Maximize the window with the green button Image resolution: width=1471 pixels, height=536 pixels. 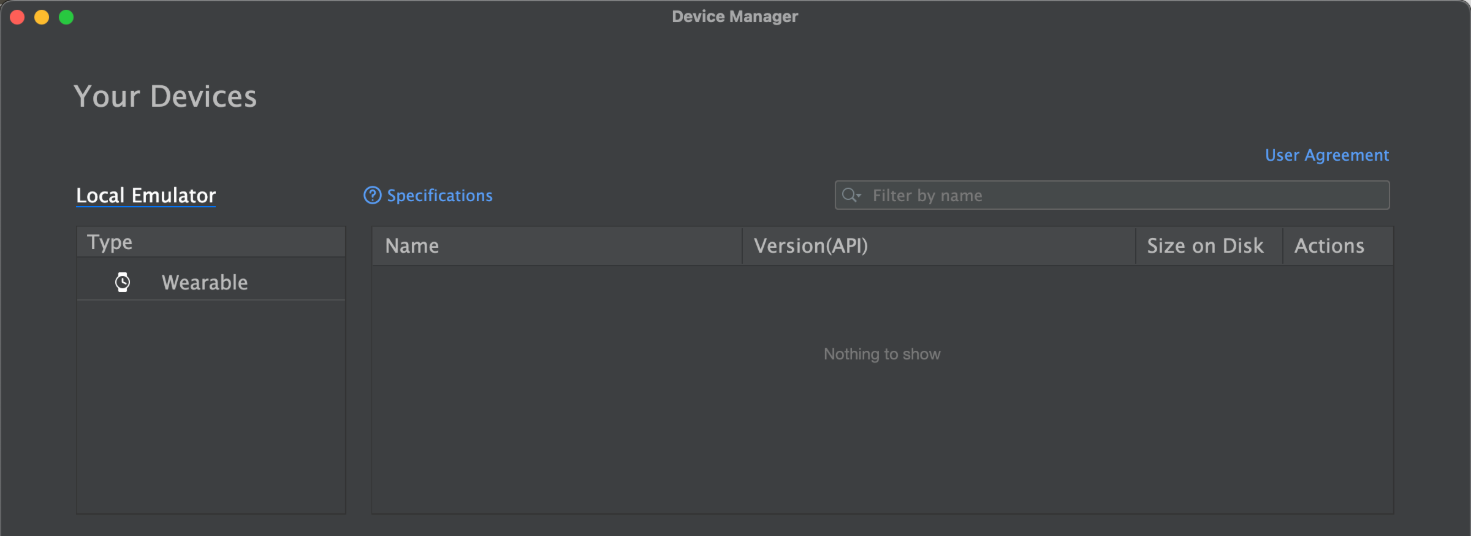[66, 17]
